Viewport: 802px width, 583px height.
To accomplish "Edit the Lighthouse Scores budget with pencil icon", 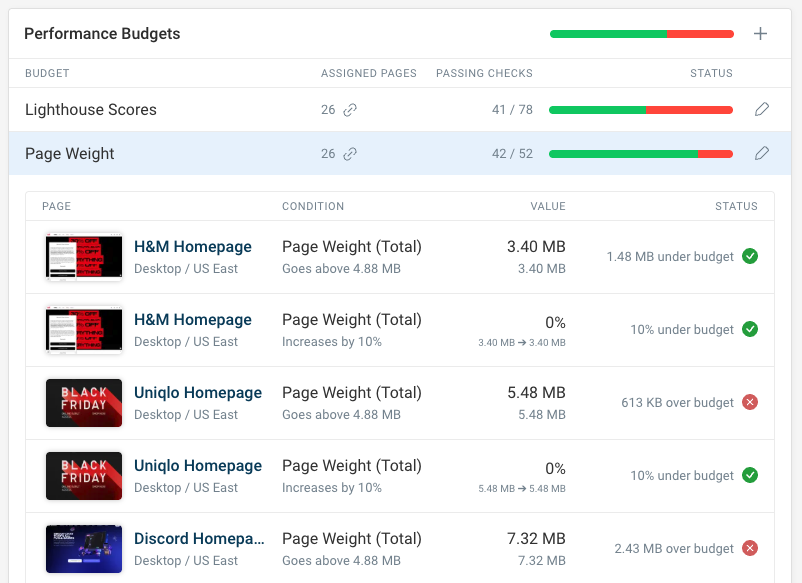I will click(x=762, y=110).
